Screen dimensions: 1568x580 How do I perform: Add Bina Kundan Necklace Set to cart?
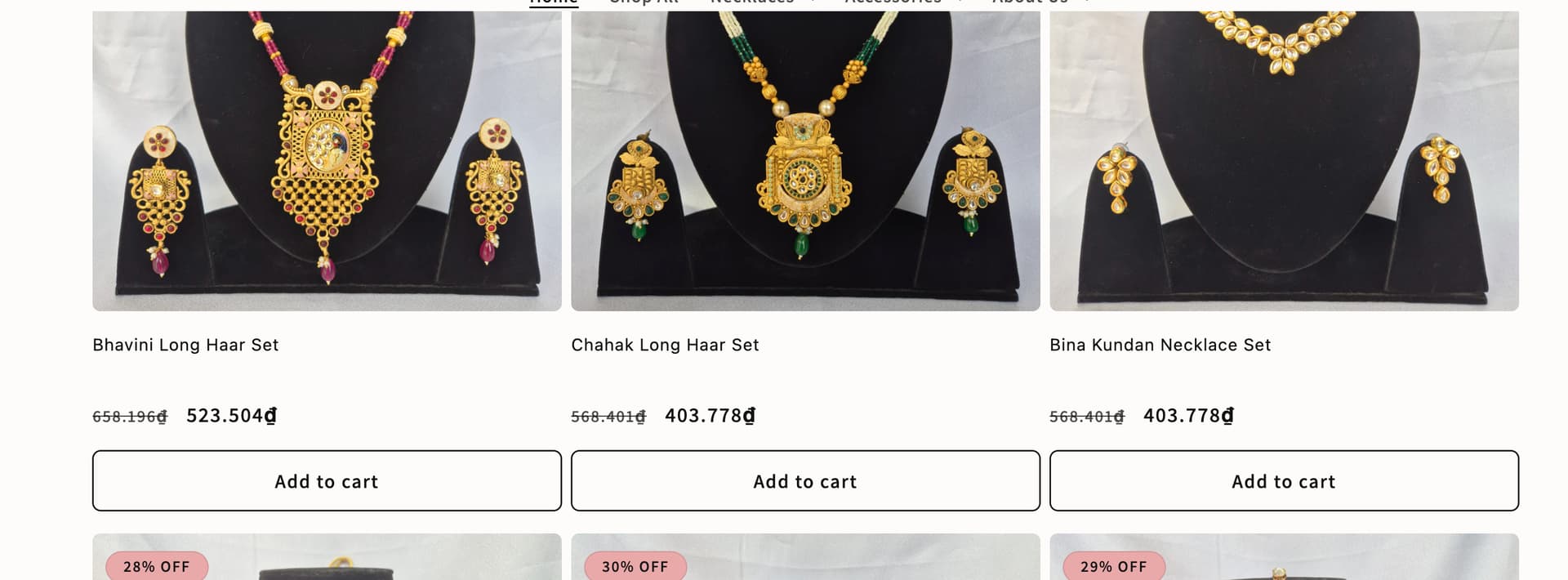(1284, 481)
